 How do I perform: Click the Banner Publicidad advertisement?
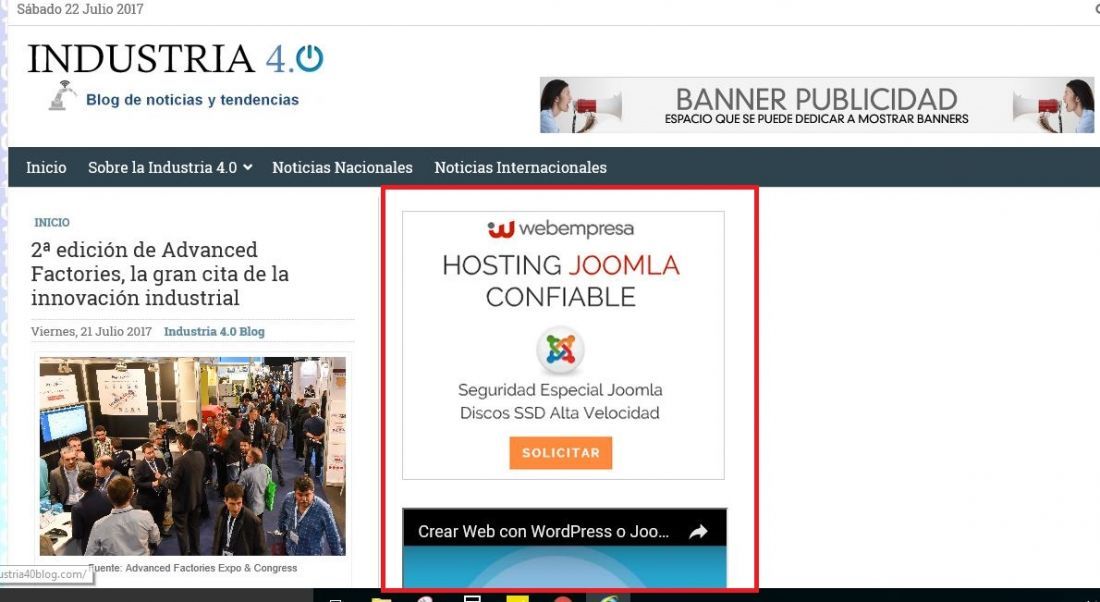tap(817, 105)
